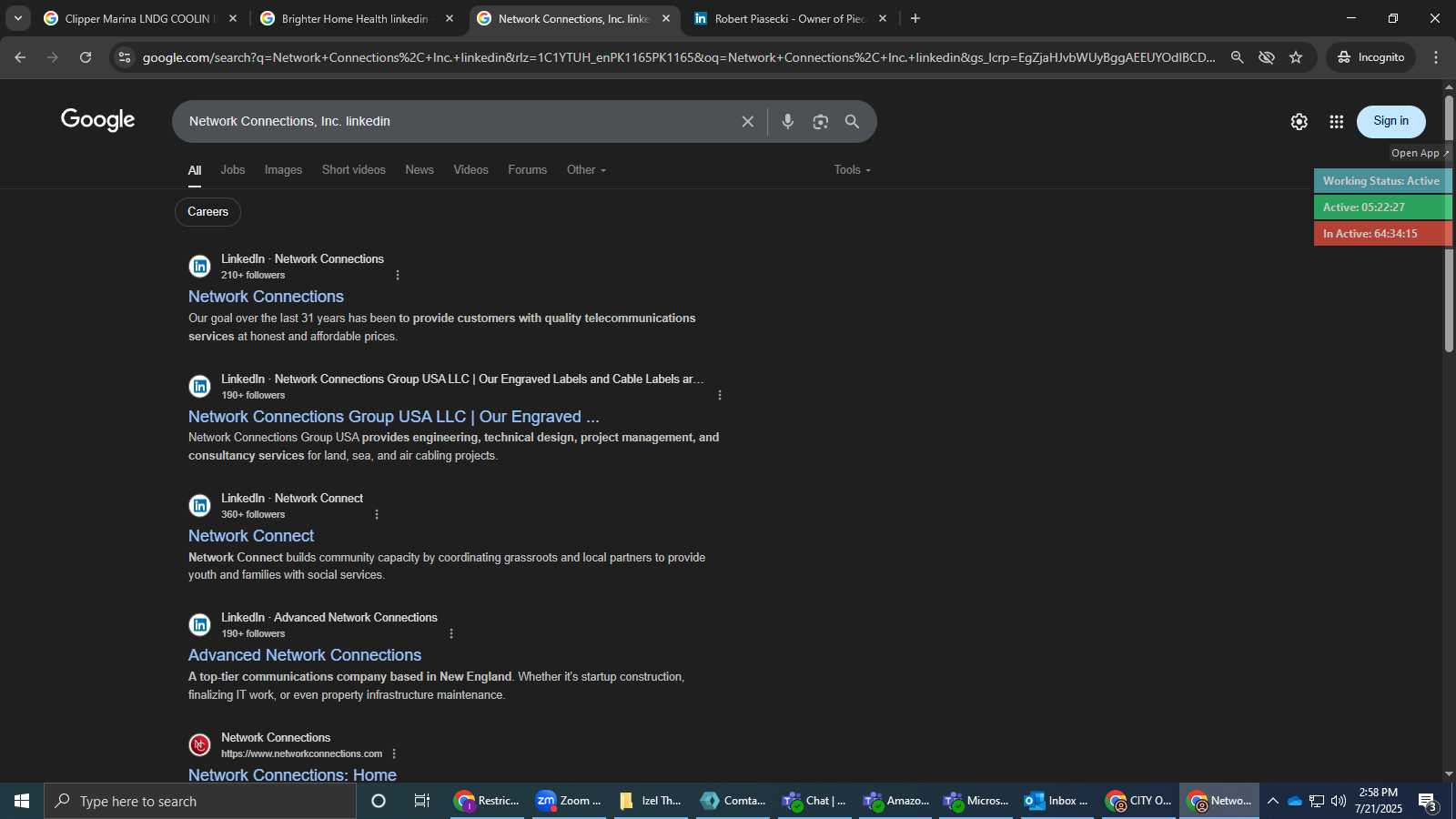
Task: Click the Incognito profile button
Action: (1370, 57)
